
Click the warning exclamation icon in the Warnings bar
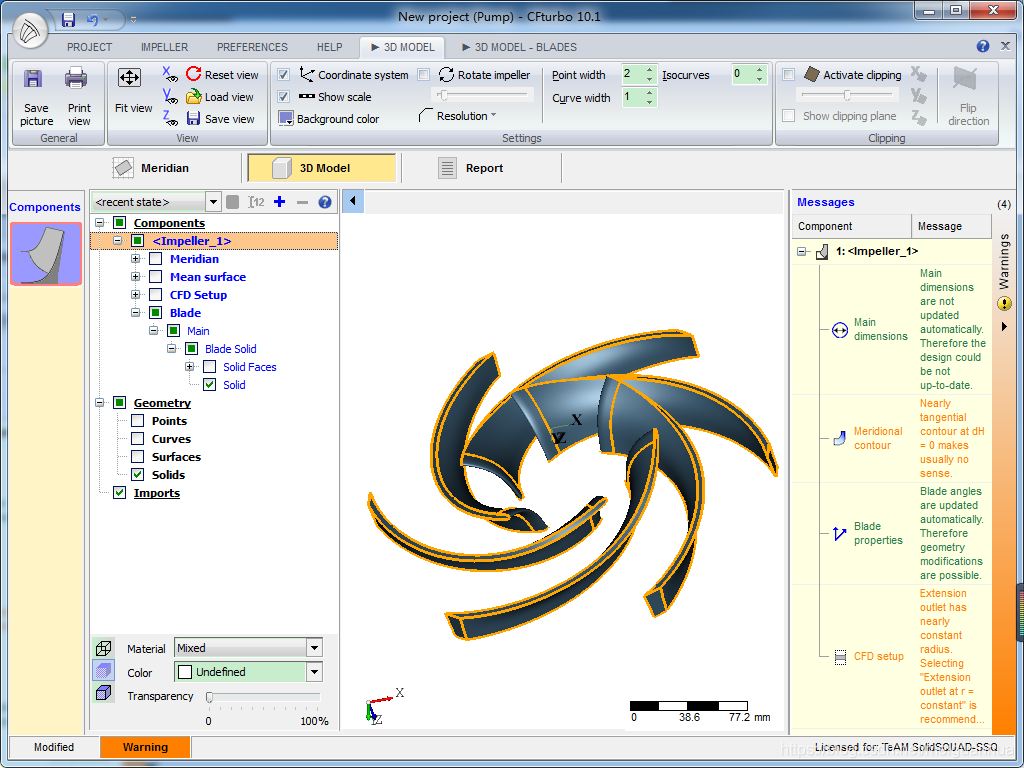click(x=1004, y=304)
